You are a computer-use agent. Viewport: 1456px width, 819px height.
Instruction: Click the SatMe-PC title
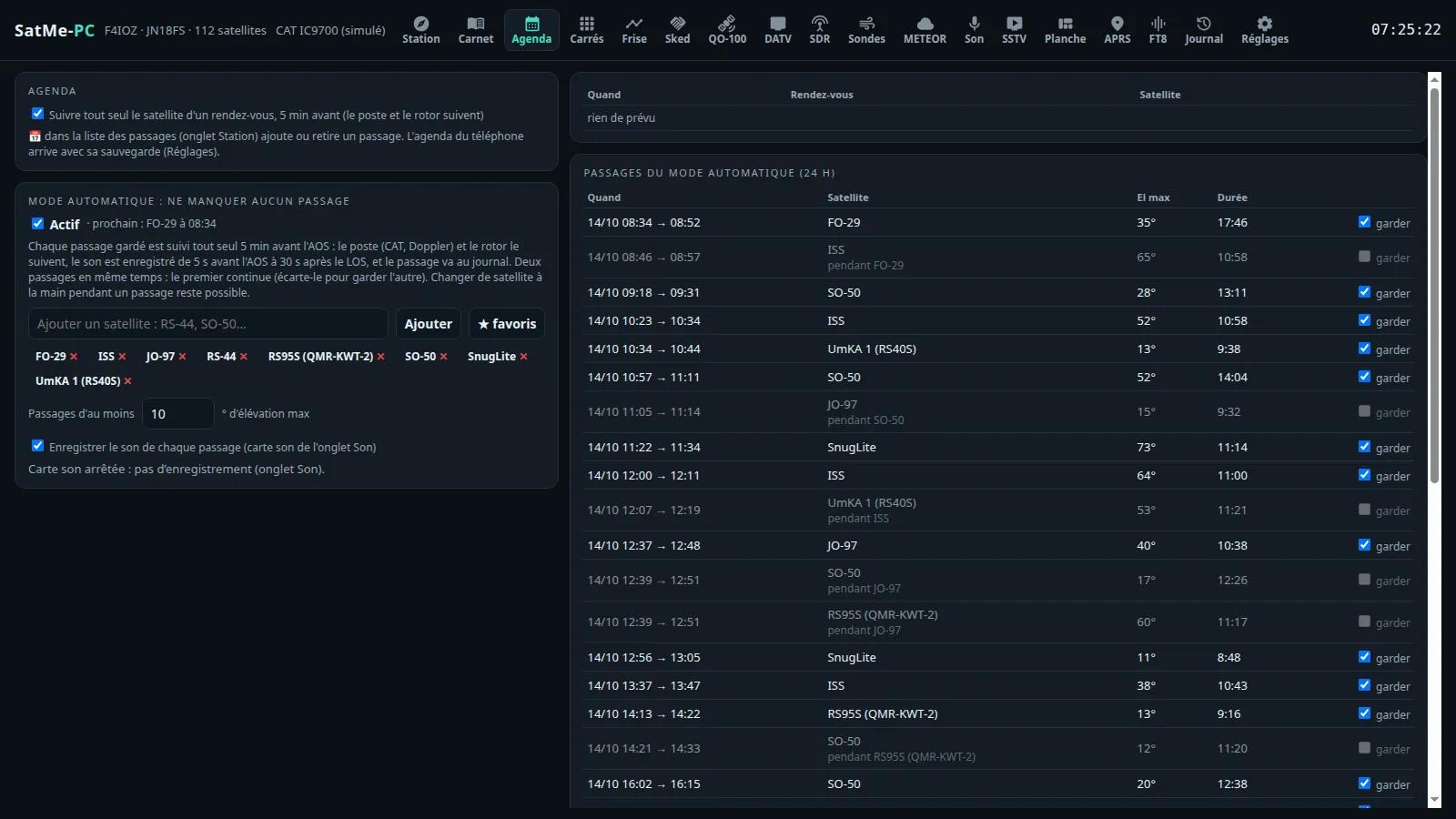(55, 30)
